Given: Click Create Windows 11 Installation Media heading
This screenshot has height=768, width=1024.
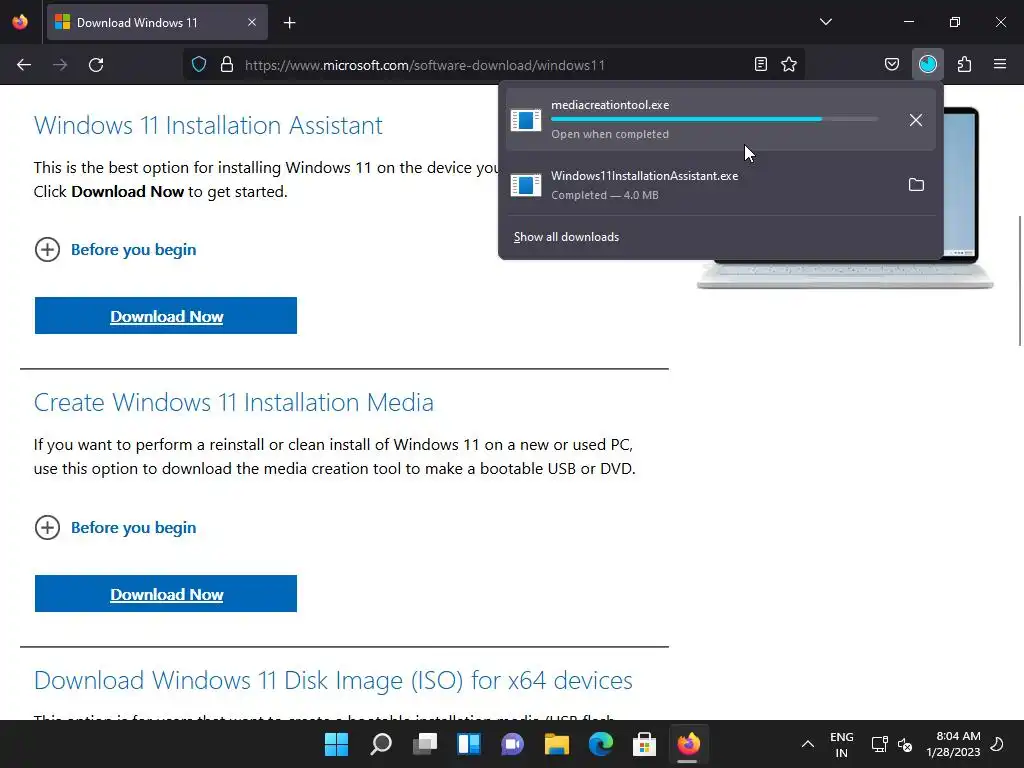Looking at the screenshot, I should (234, 402).
